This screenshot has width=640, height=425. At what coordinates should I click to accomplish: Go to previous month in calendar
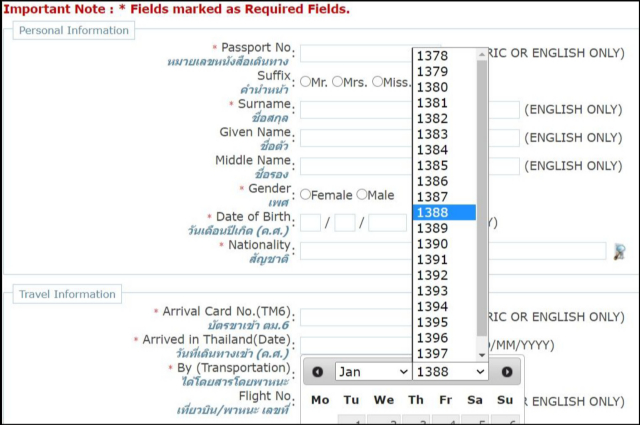[x=318, y=372]
